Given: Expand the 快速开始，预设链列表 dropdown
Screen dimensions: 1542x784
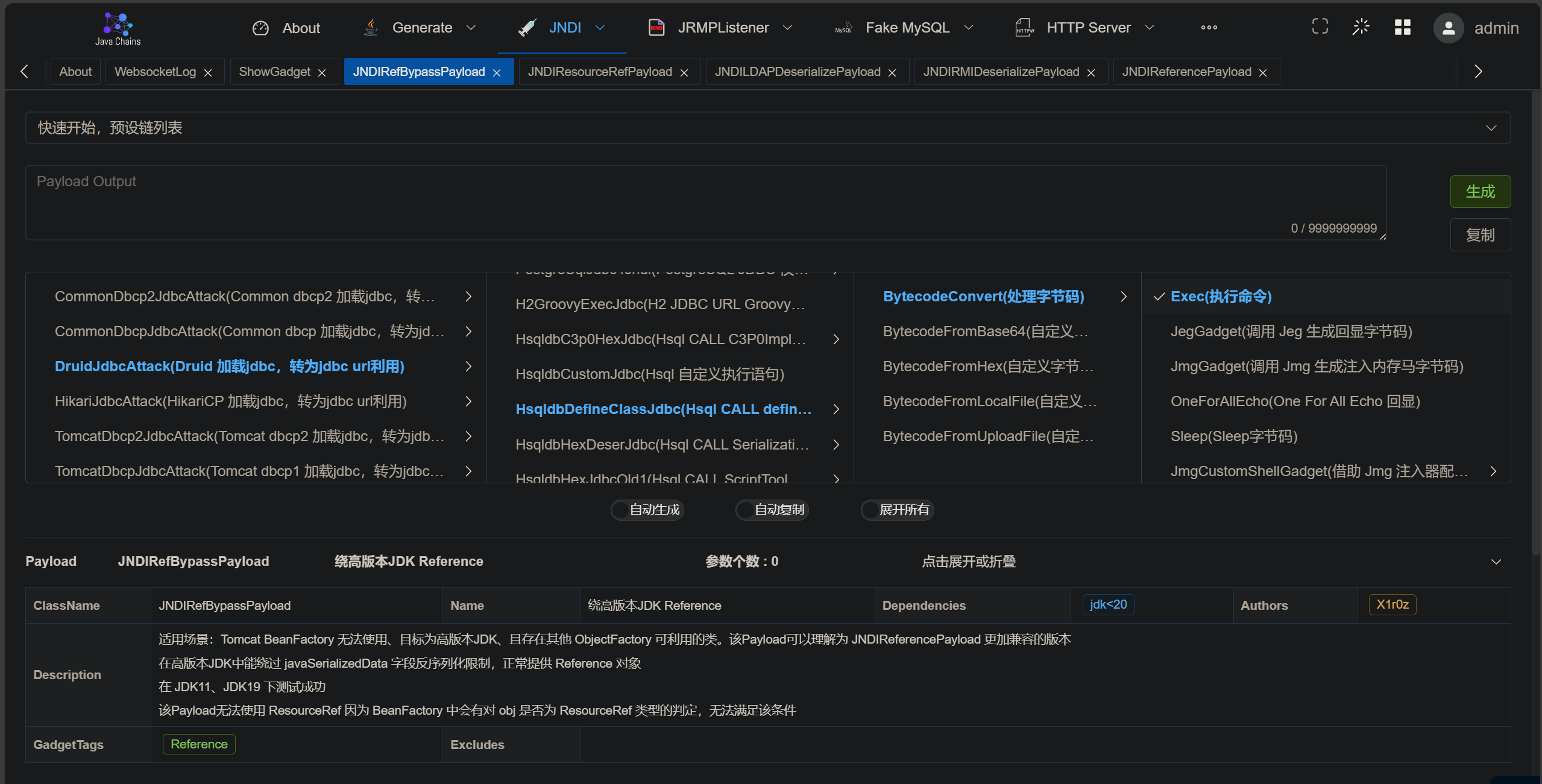Looking at the screenshot, I should pyautogui.click(x=768, y=128).
